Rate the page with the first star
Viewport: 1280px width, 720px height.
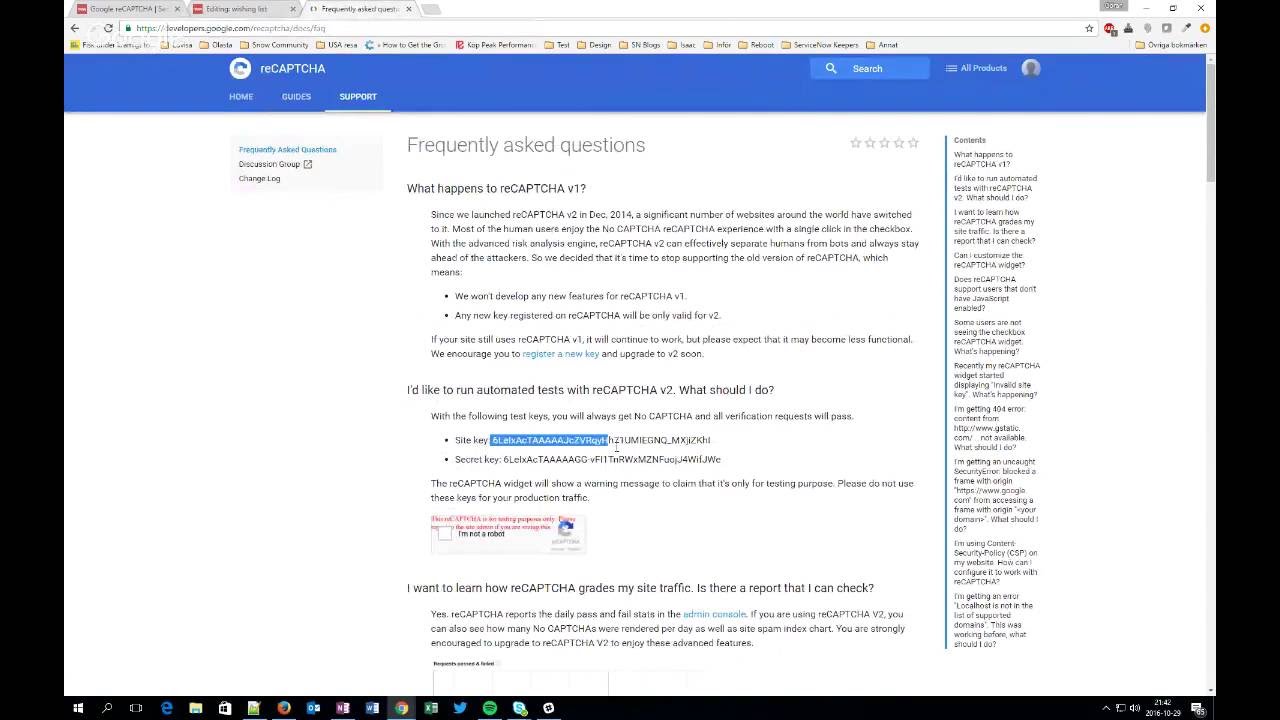coord(855,143)
